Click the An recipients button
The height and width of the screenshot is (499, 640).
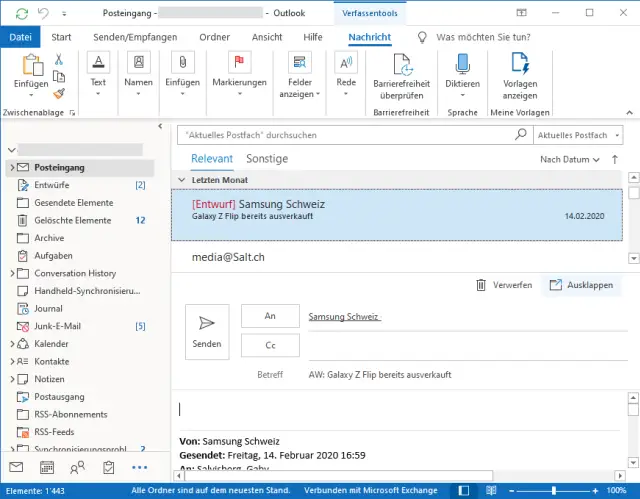point(270,316)
